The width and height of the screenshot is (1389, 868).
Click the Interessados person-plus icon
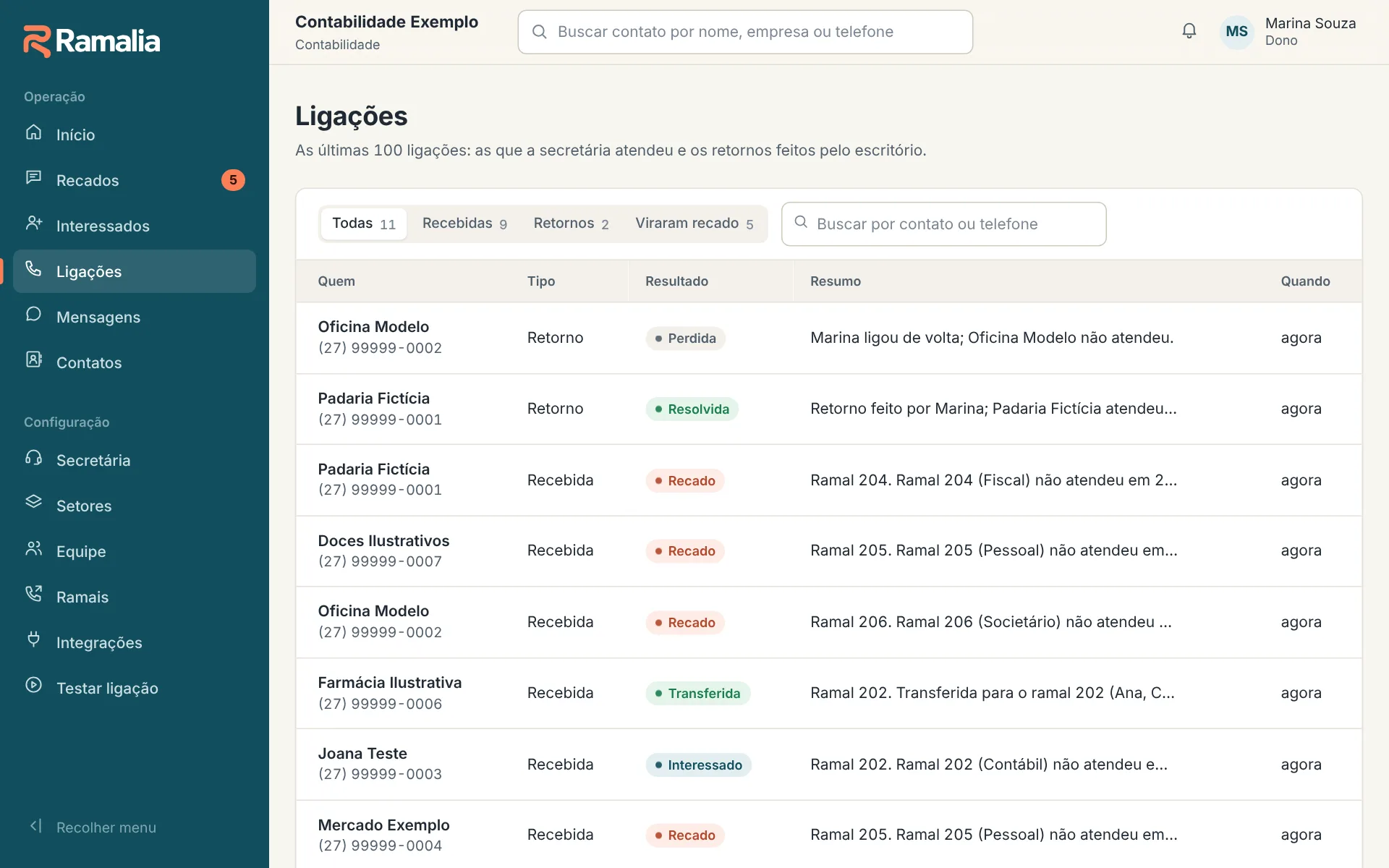pyautogui.click(x=33, y=224)
